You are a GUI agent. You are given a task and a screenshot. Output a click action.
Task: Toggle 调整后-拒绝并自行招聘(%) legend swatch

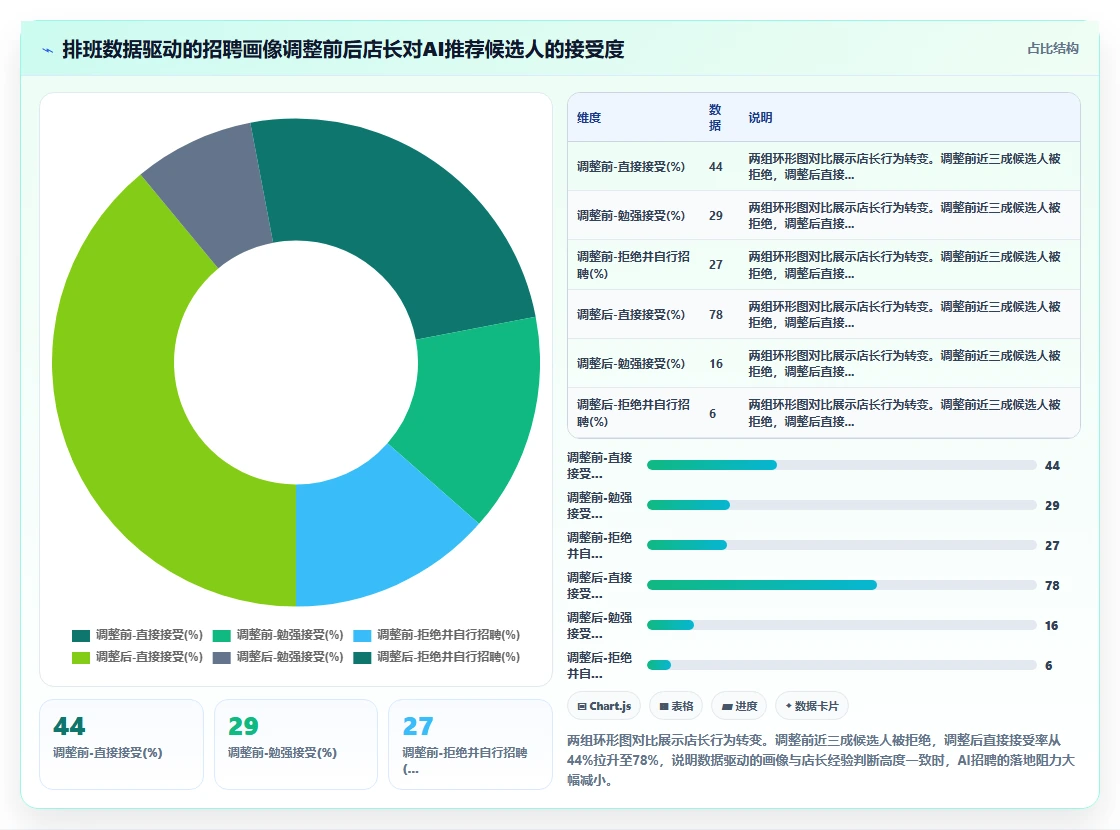point(362,657)
